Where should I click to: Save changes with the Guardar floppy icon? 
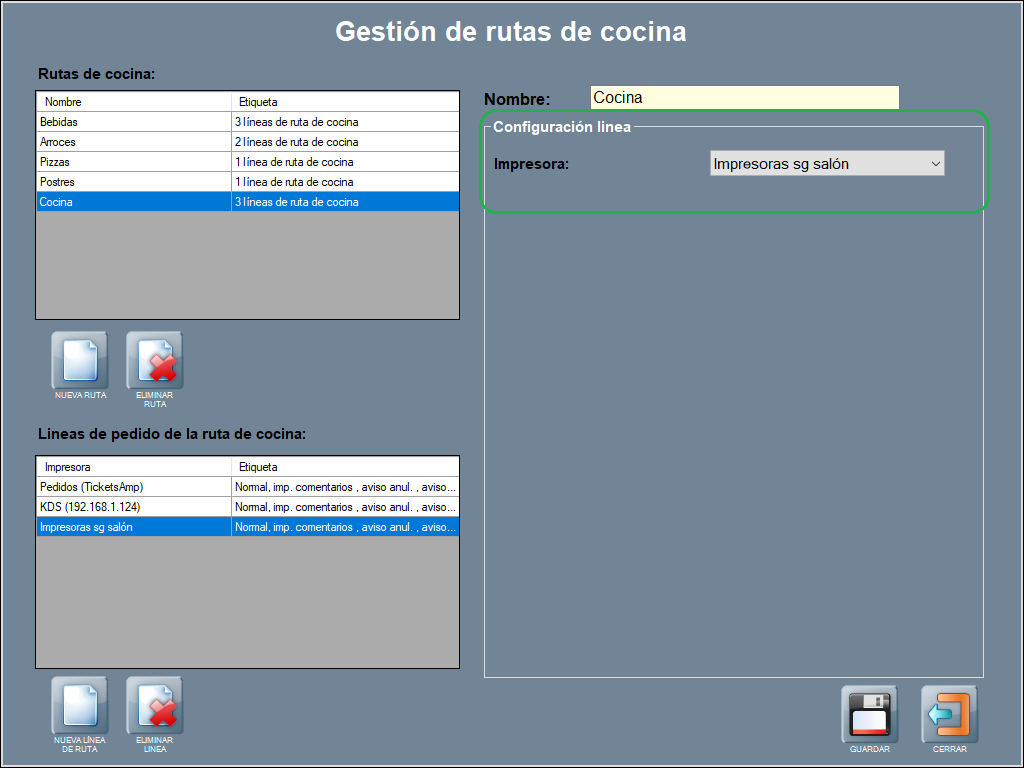[x=869, y=714]
